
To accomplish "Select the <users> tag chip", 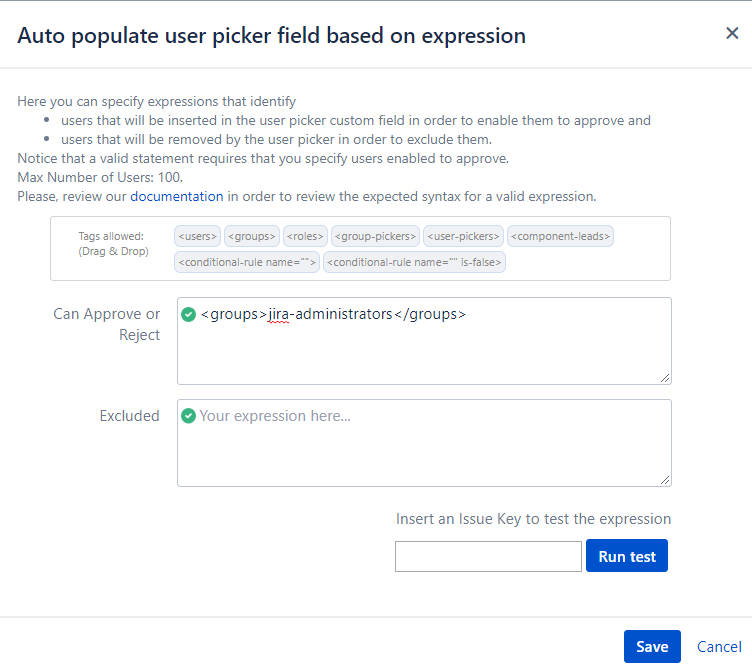I will click(198, 236).
